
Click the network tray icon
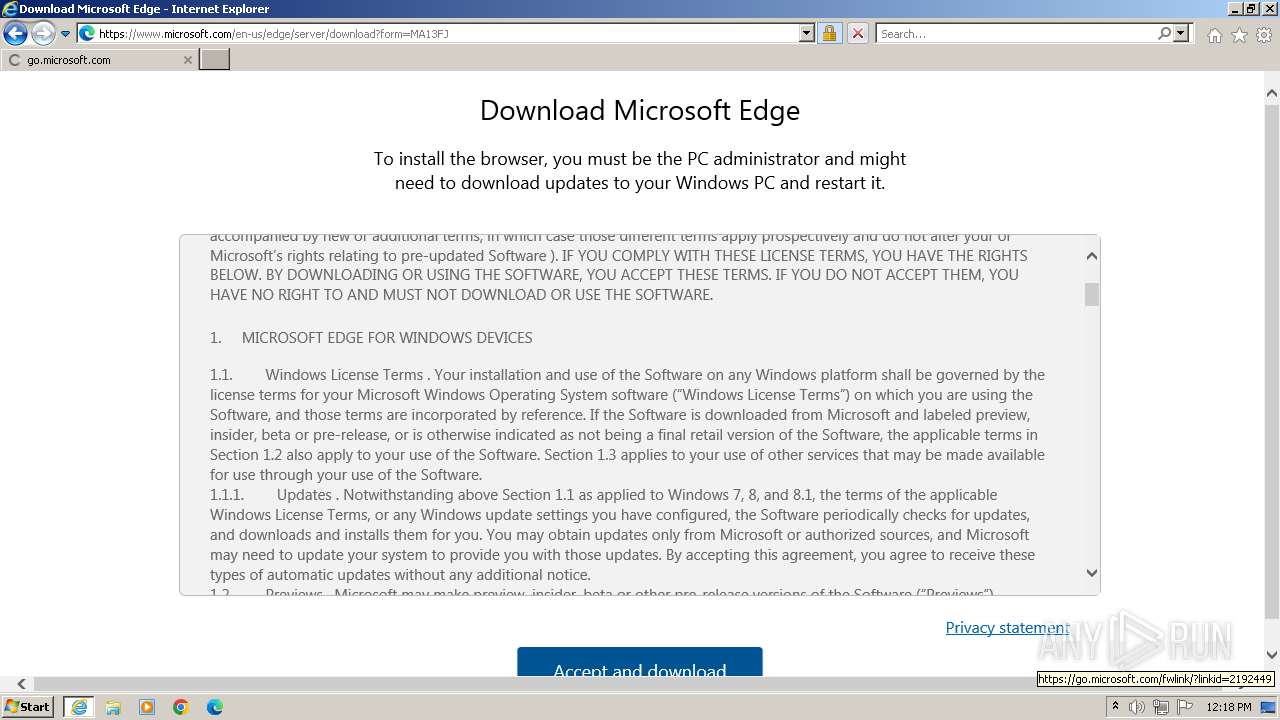[1161, 707]
